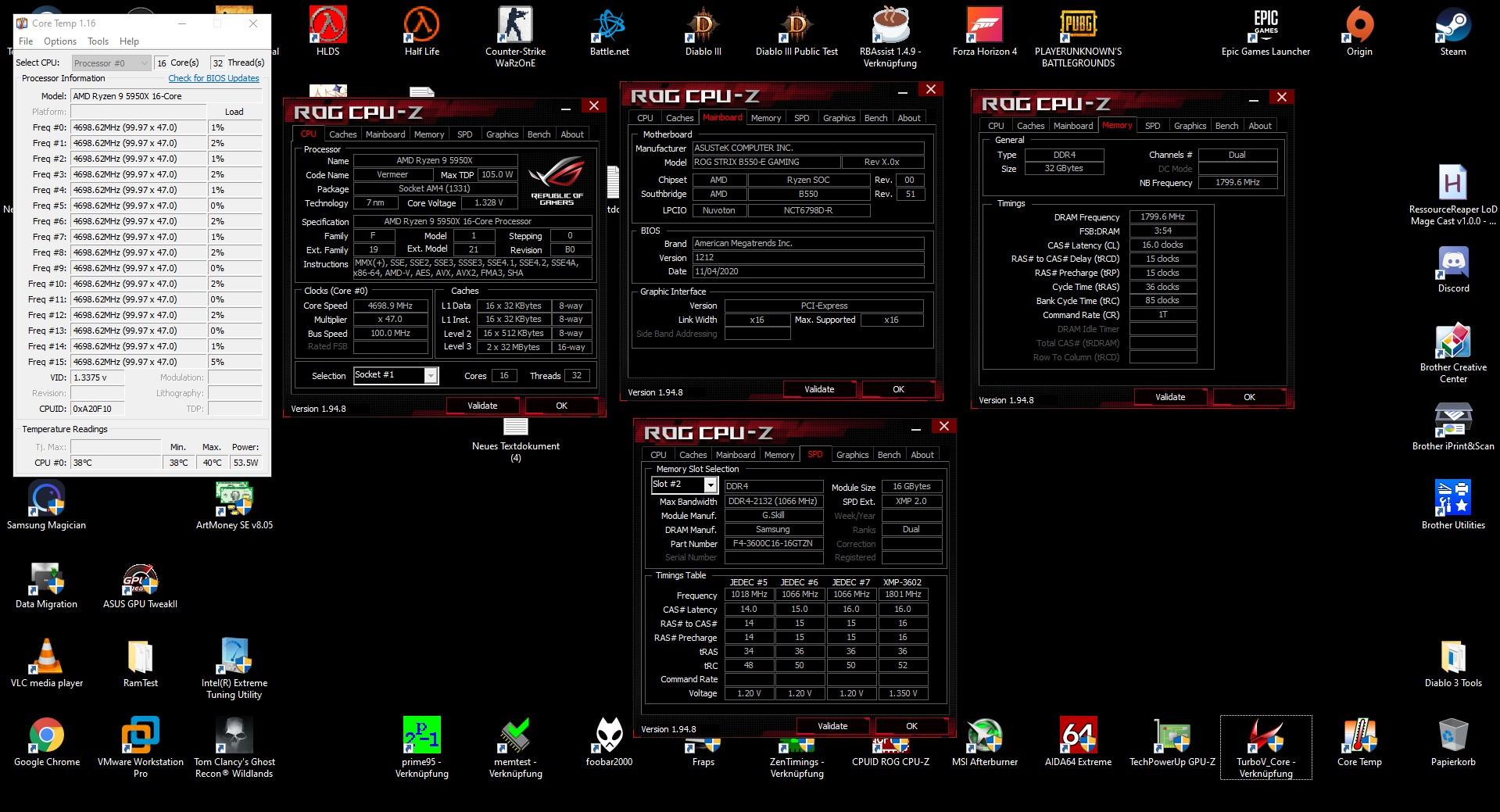Switch to Caches tab in CPU window

tap(342, 134)
